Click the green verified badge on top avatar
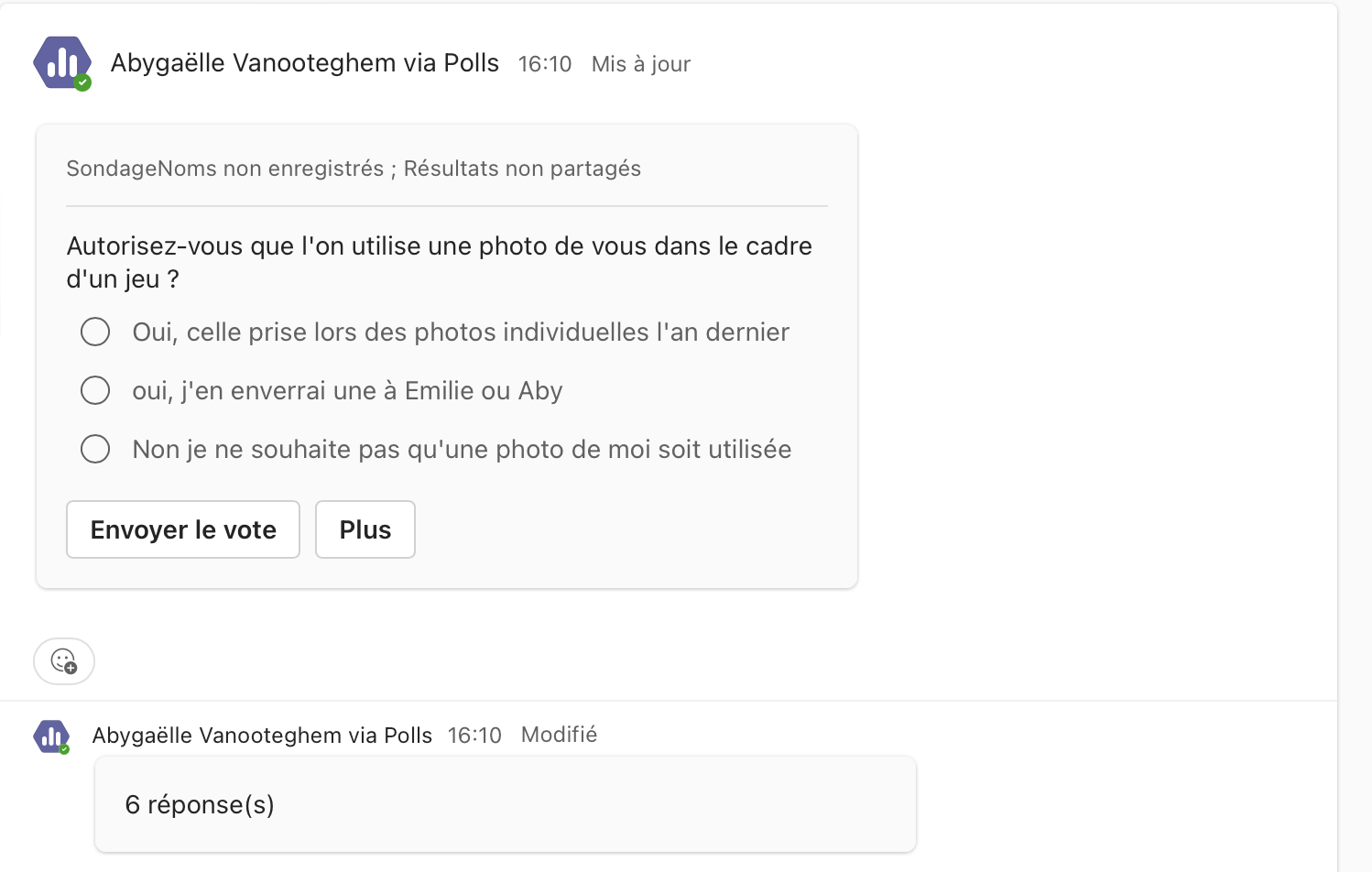This screenshot has width=1372, height=872. (x=82, y=82)
